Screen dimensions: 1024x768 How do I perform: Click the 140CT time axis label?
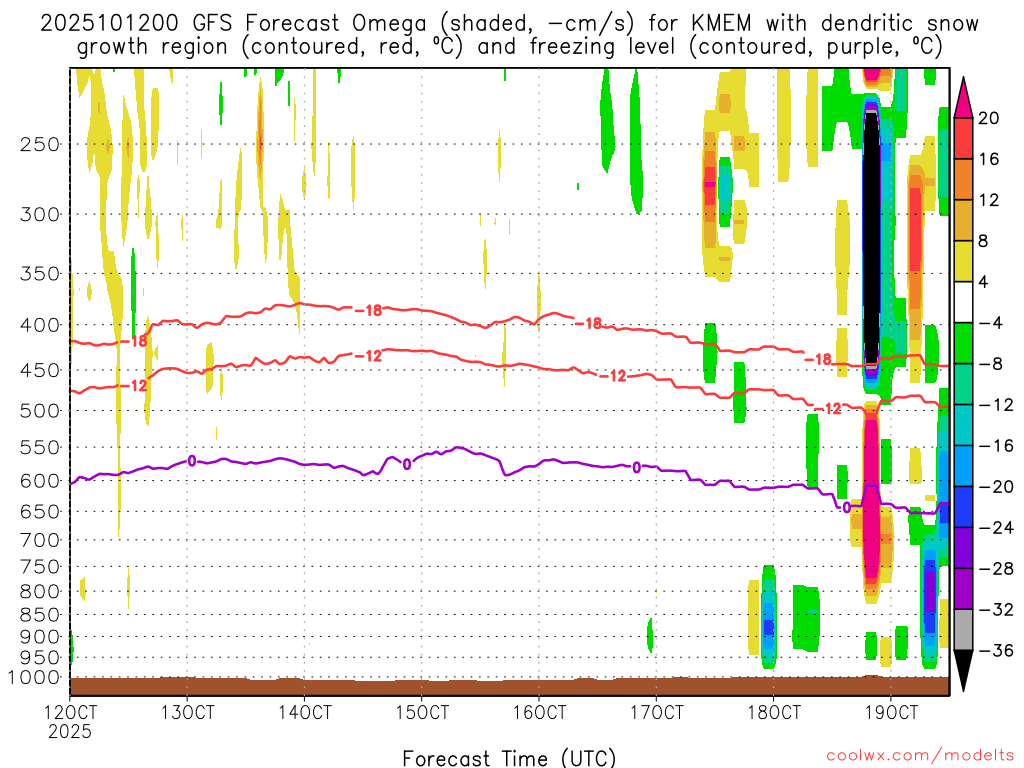pos(304,712)
